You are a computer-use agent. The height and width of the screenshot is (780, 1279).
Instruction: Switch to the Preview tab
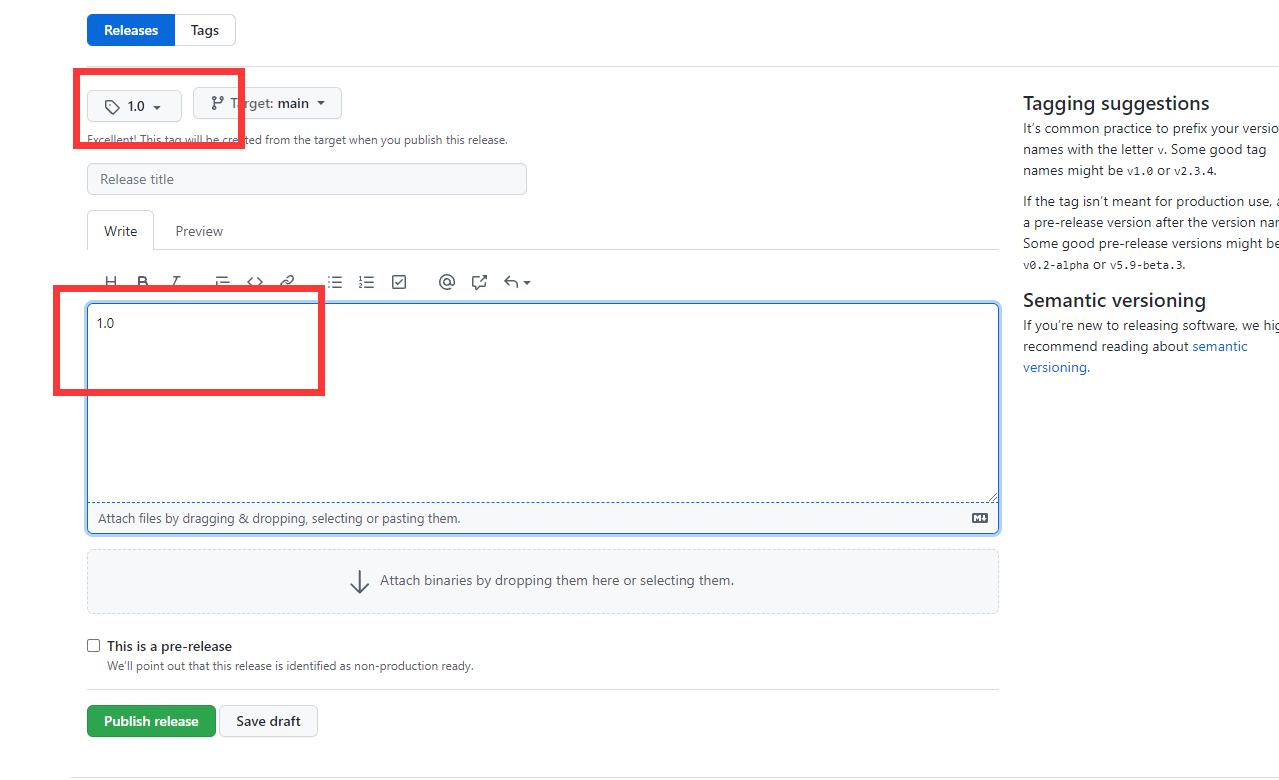coord(199,231)
